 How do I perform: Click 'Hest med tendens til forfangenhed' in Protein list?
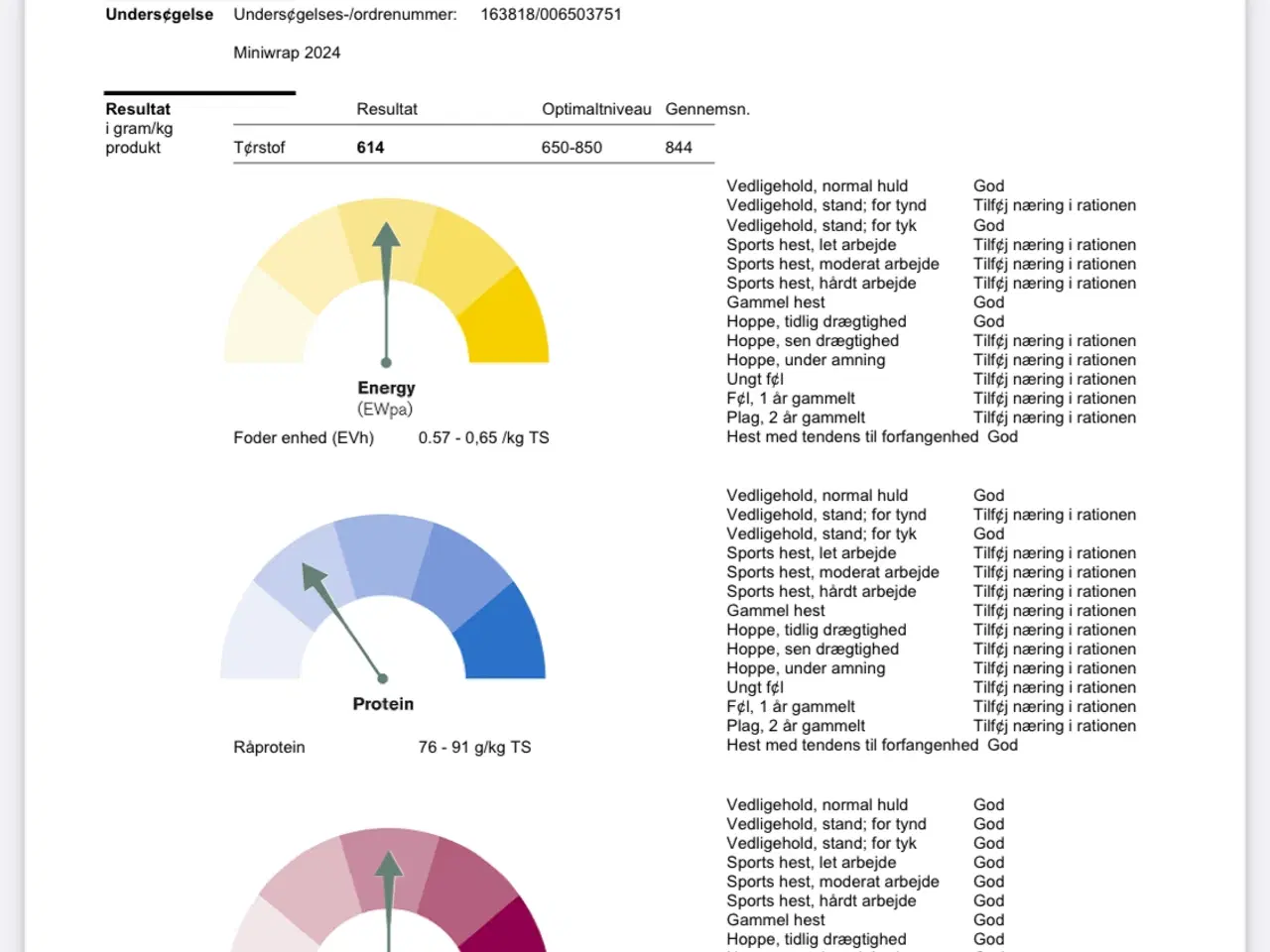852,745
